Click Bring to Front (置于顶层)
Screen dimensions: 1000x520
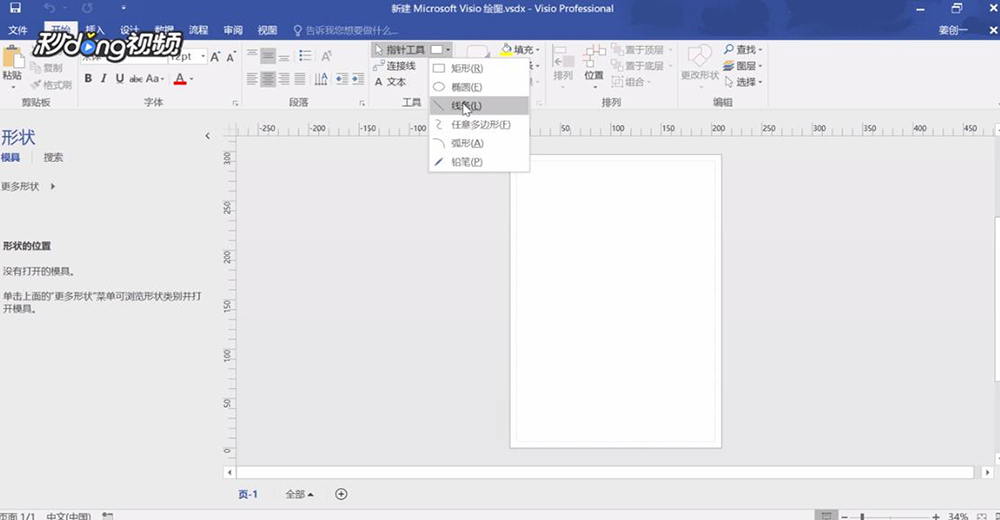(x=642, y=50)
